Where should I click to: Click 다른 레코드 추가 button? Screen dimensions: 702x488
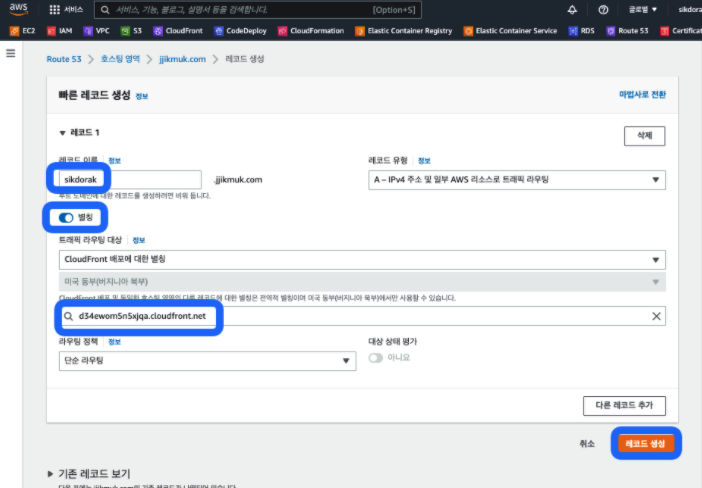click(x=624, y=406)
